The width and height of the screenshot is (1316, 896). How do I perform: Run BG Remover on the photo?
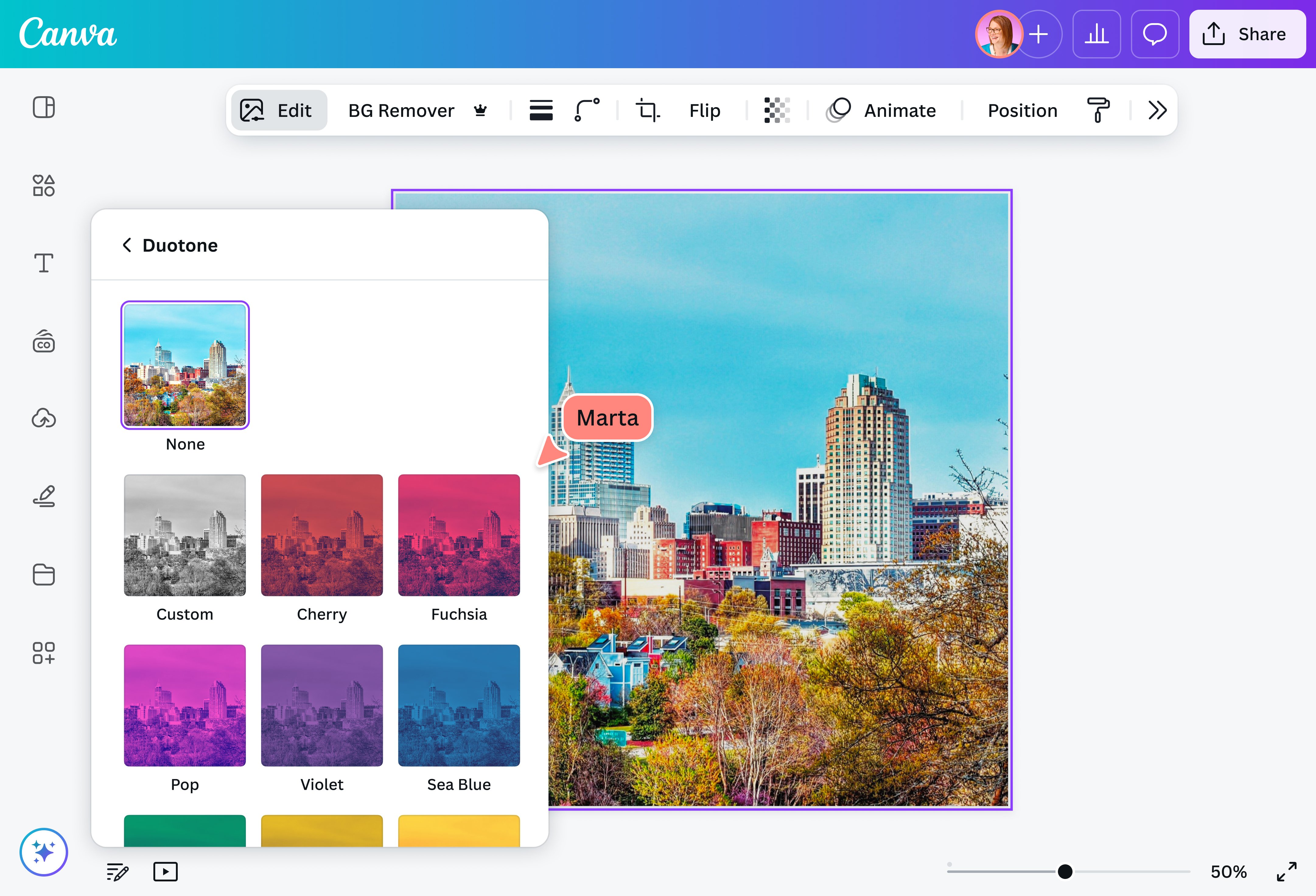point(401,110)
